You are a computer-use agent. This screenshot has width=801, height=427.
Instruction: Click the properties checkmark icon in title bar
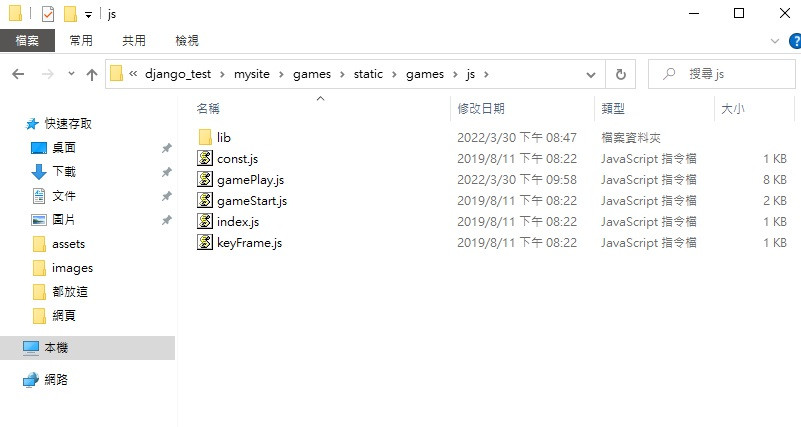pos(48,14)
